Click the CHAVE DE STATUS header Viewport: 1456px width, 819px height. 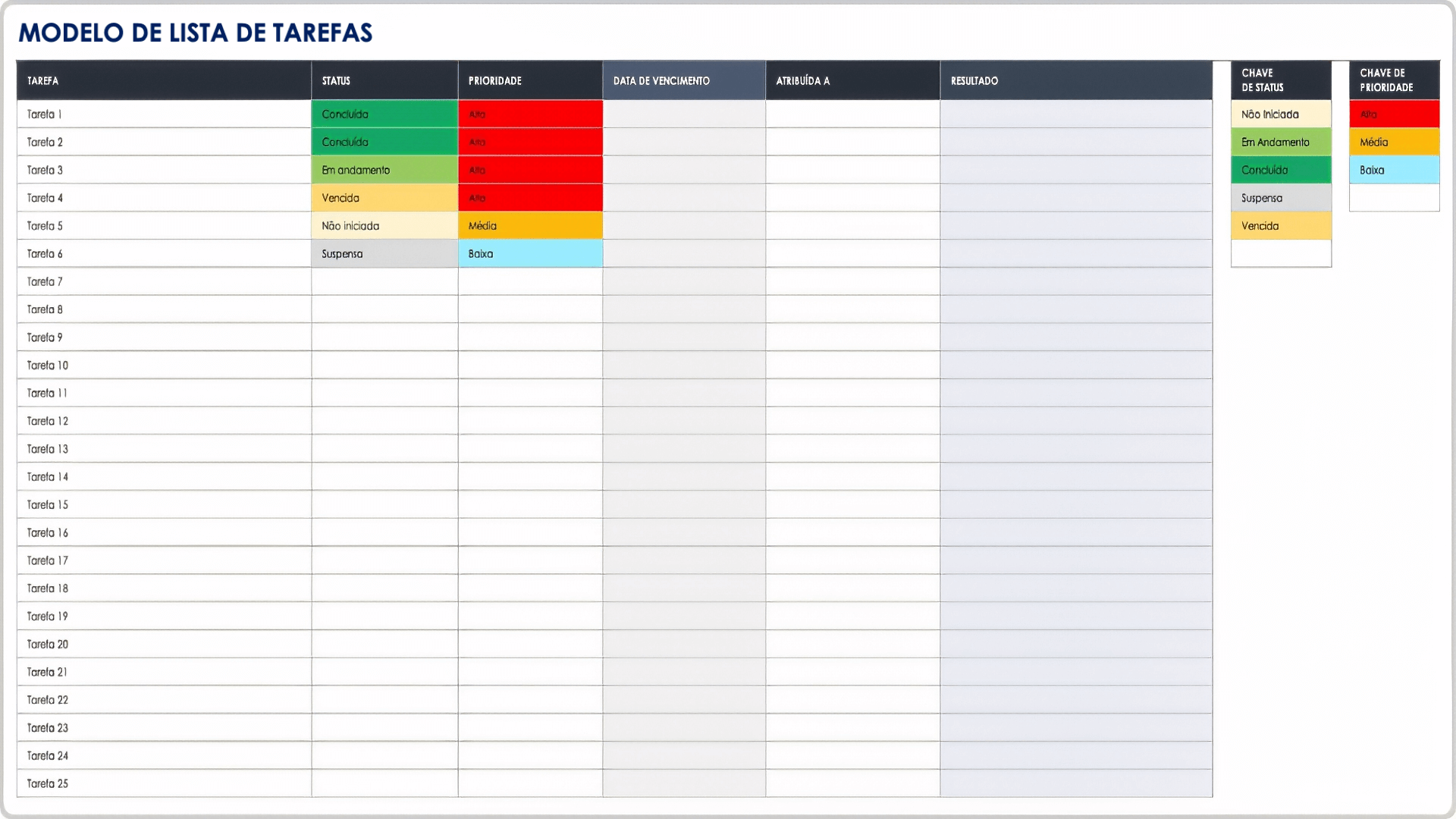pos(1281,80)
